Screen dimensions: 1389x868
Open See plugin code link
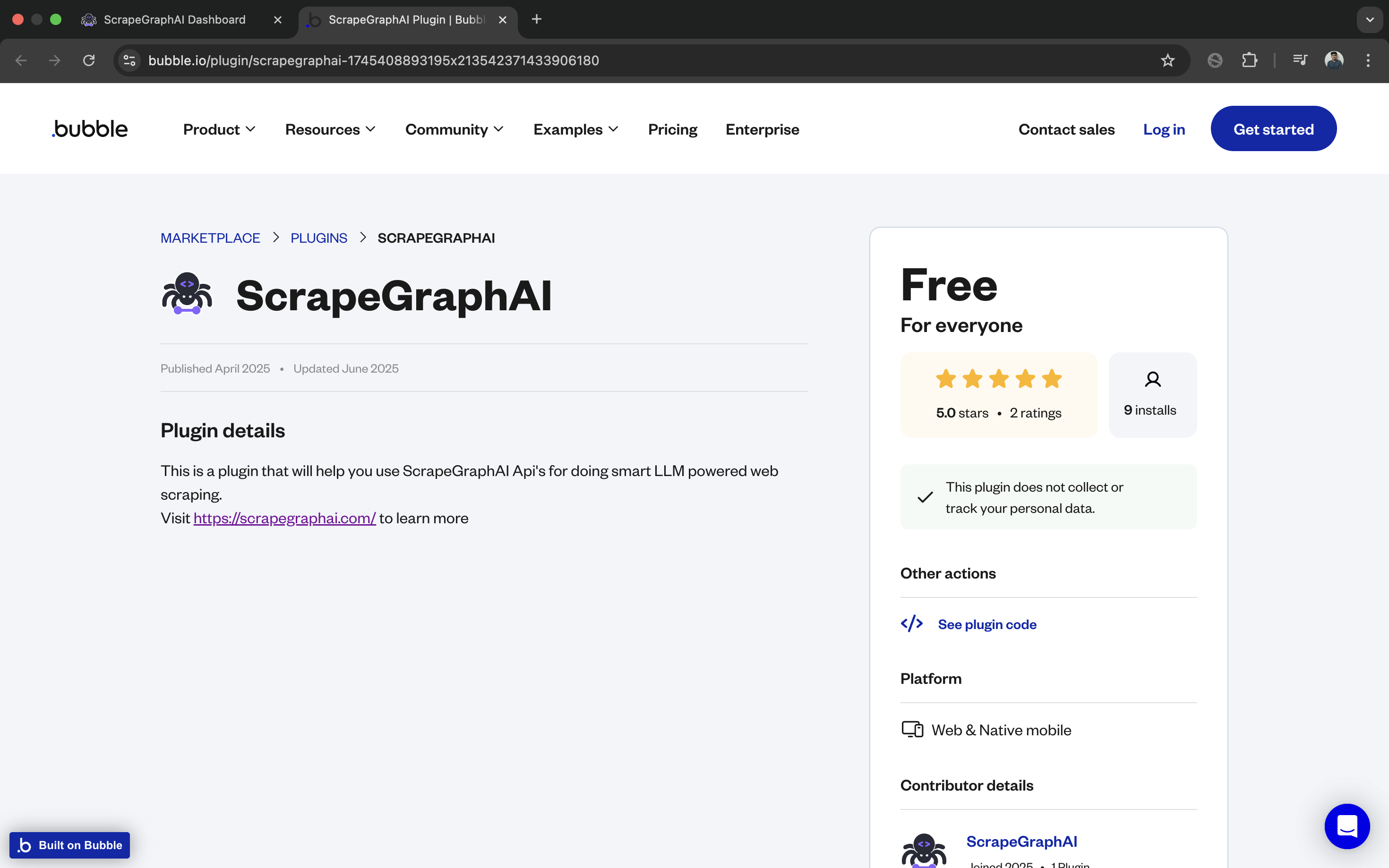pos(987,625)
